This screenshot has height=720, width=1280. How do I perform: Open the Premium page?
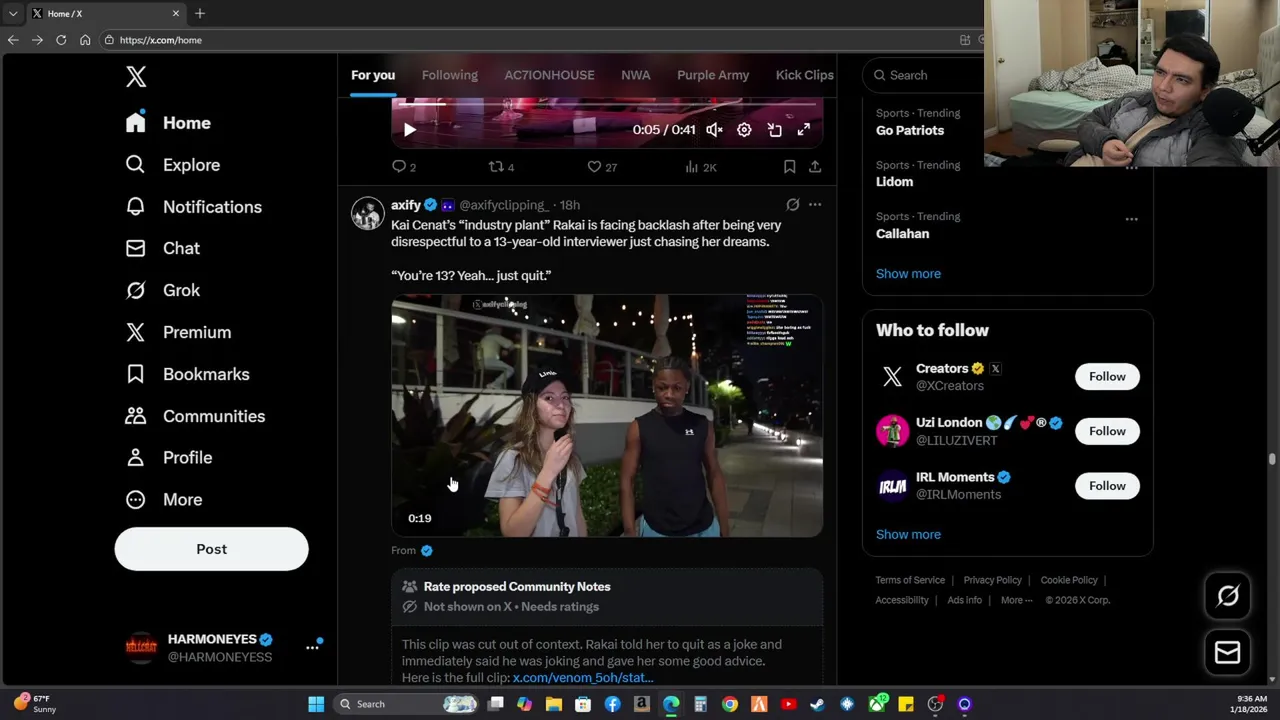(178, 332)
